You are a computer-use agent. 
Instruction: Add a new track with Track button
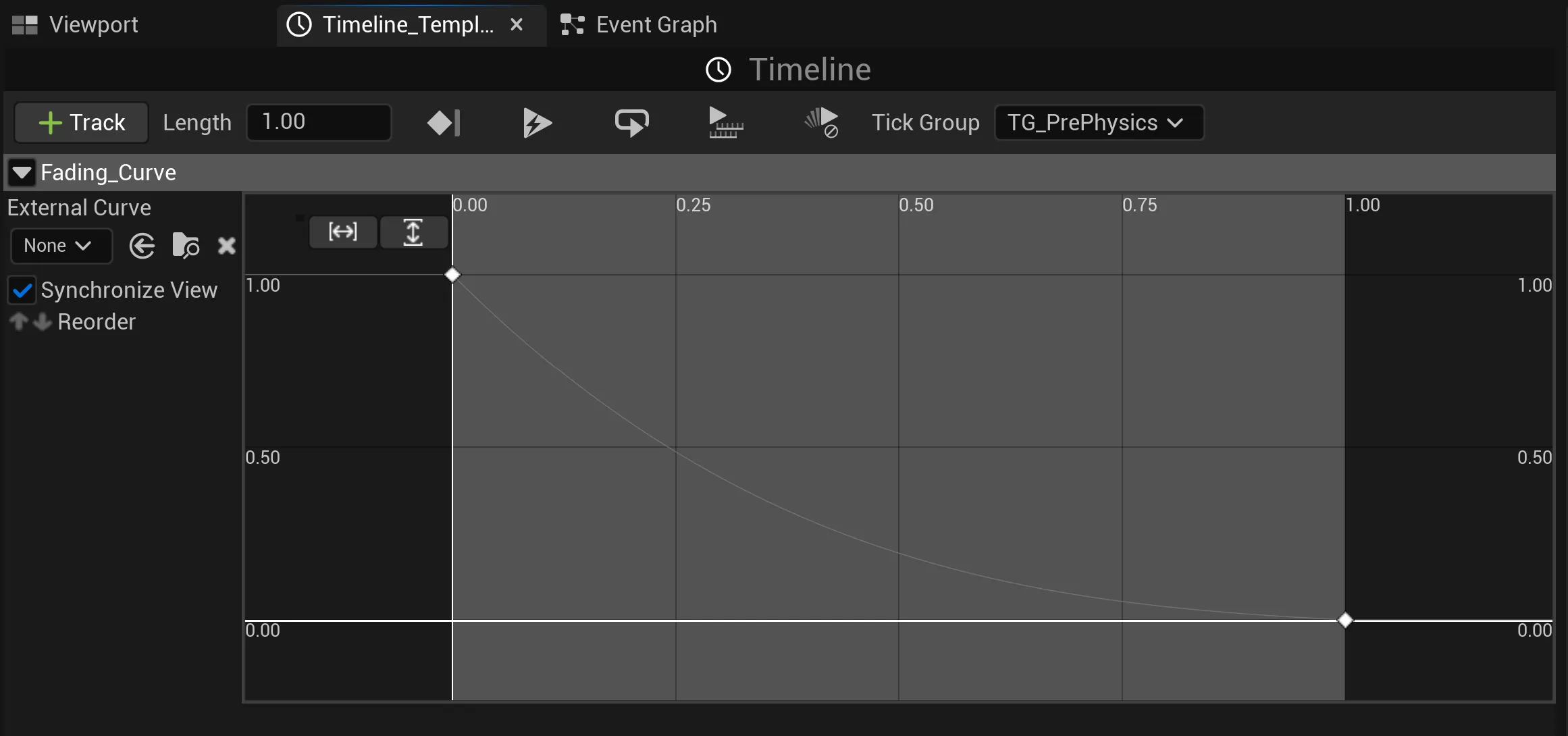81,122
